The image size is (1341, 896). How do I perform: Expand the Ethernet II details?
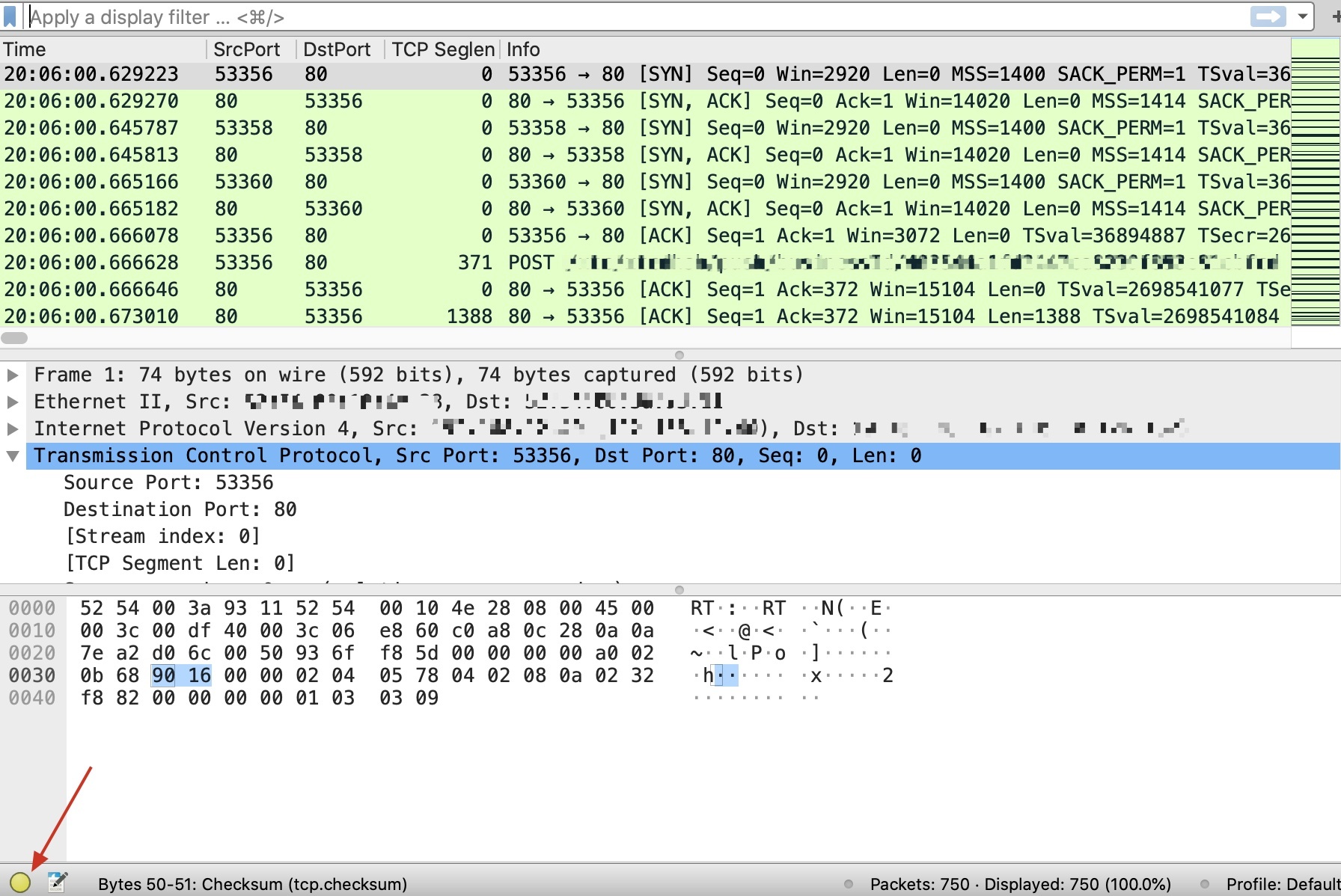(13, 402)
